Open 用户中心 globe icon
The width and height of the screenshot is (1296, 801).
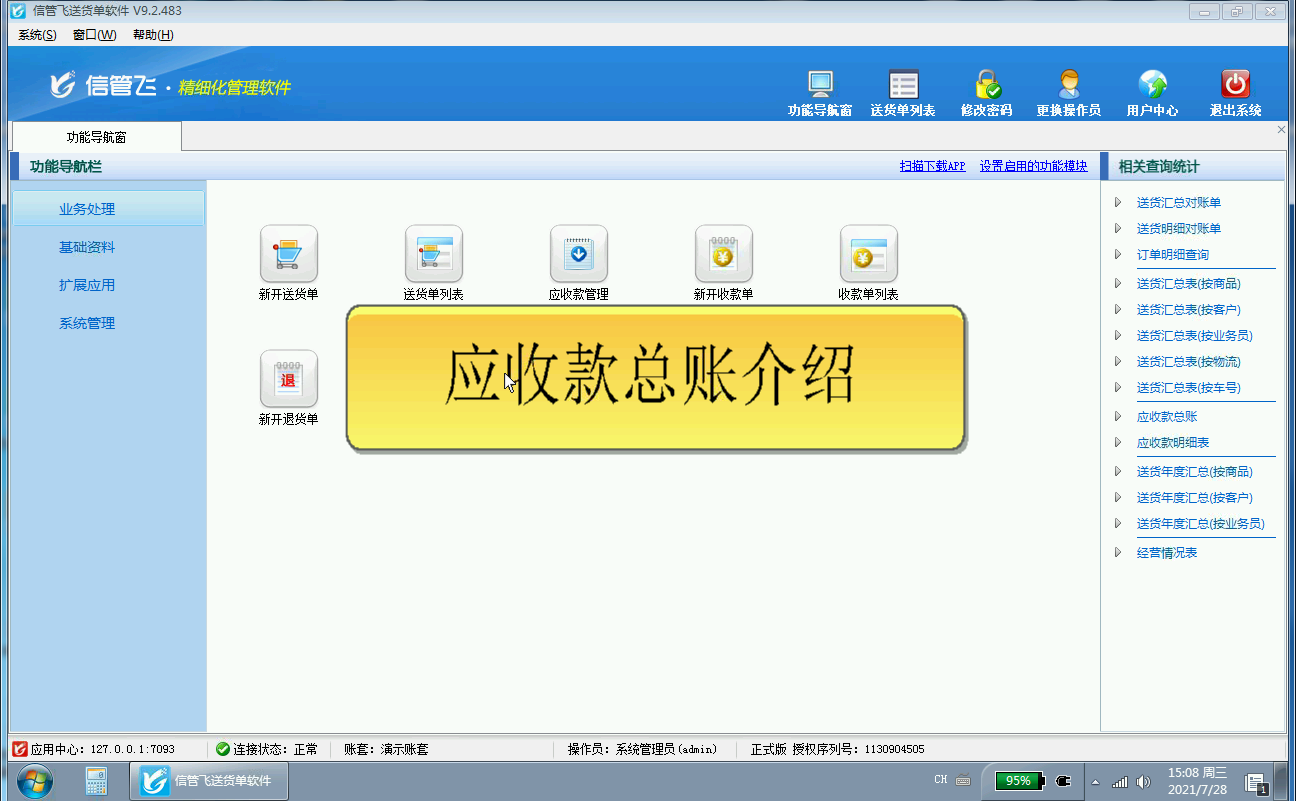click(1152, 85)
